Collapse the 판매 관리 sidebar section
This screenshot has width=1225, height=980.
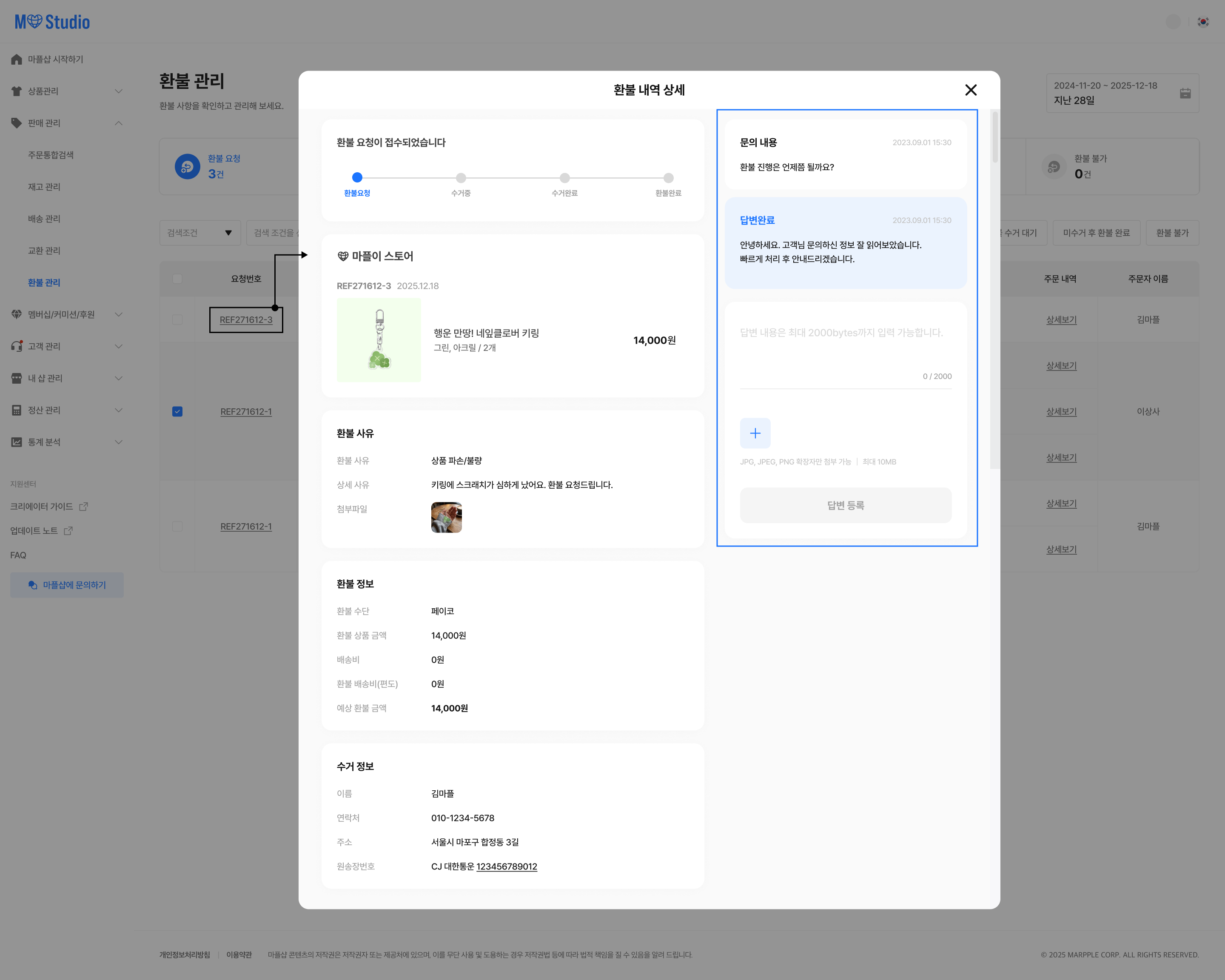pos(118,123)
